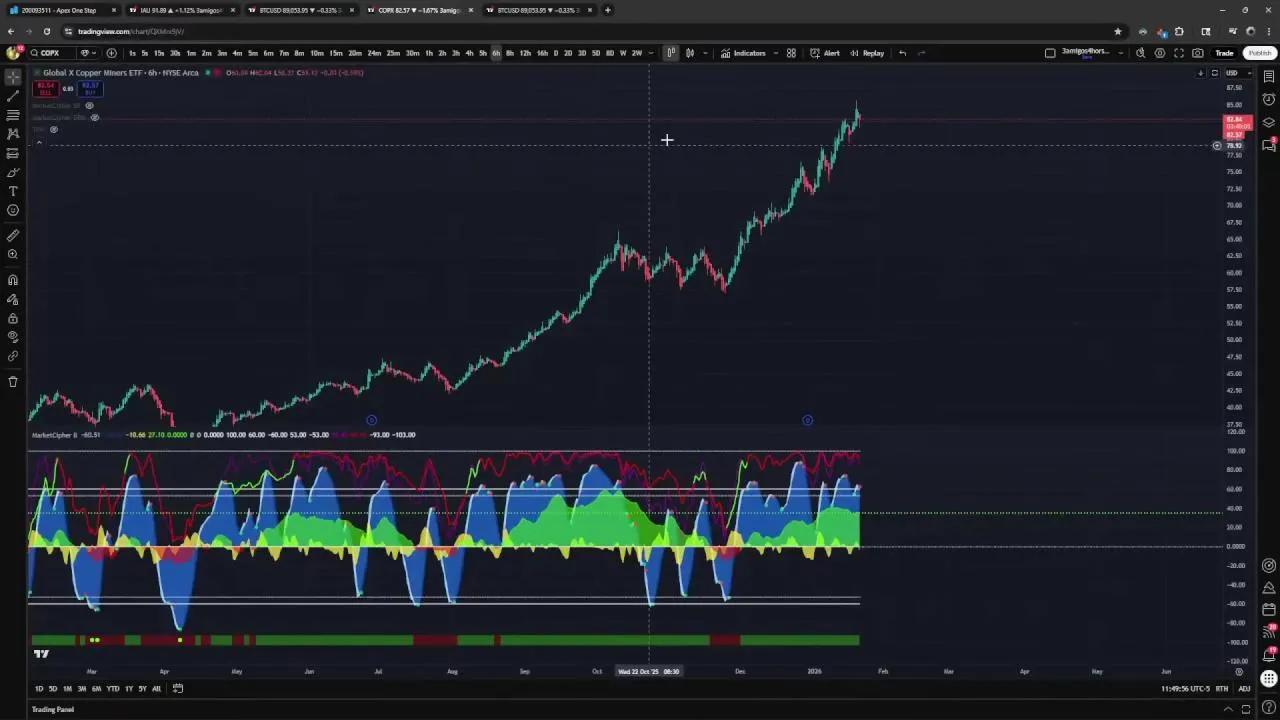Toggle visibility of MarketCipher DBS indicator
This screenshot has width=1280, height=720.
[95, 117]
